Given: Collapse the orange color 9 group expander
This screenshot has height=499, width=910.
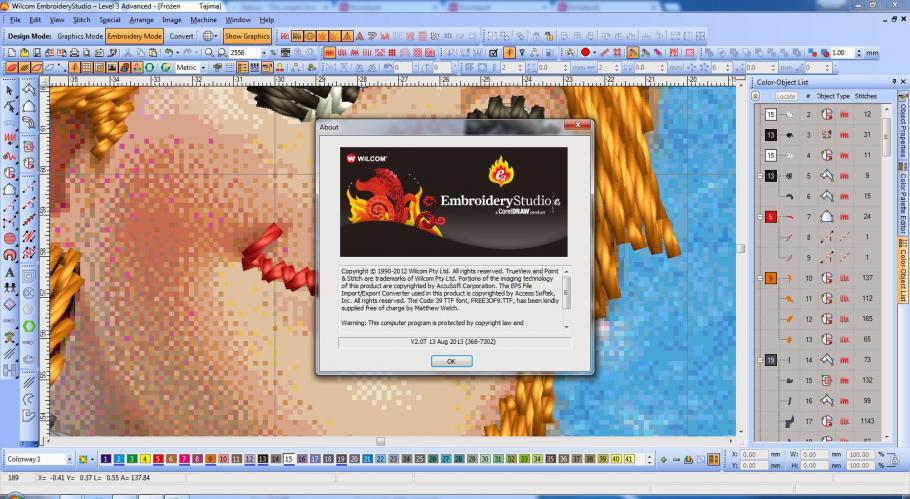Looking at the screenshot, I should tap(760, 278).
